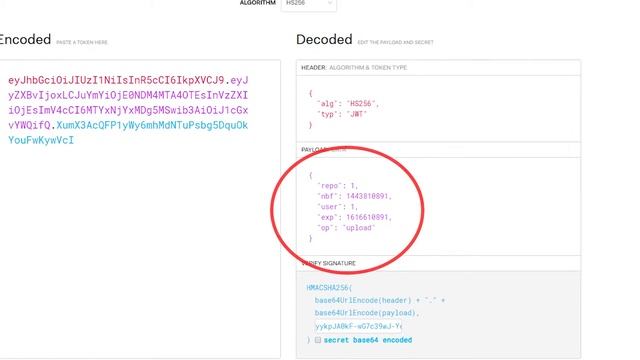
Task: Click the Encoded heading
Action: pyautogui.click(x=25, y=40)
